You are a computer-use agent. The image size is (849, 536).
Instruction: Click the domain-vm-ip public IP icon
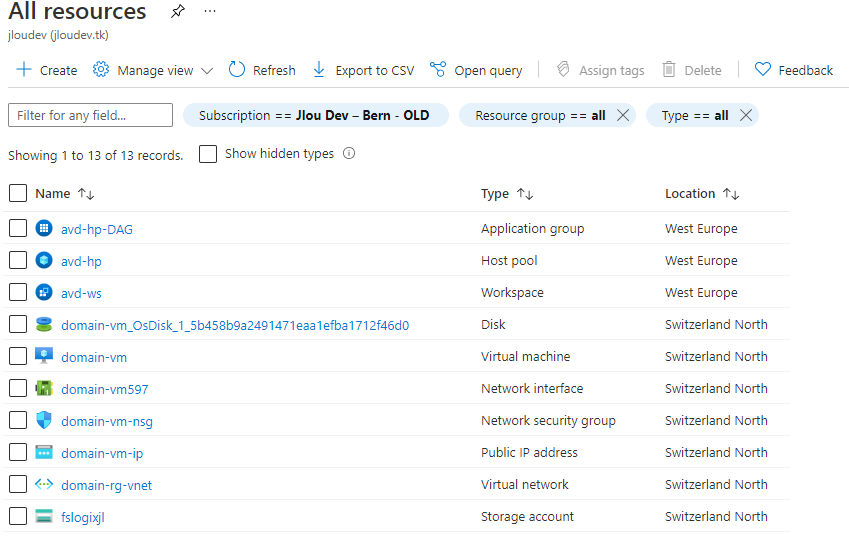coord(44,452)
